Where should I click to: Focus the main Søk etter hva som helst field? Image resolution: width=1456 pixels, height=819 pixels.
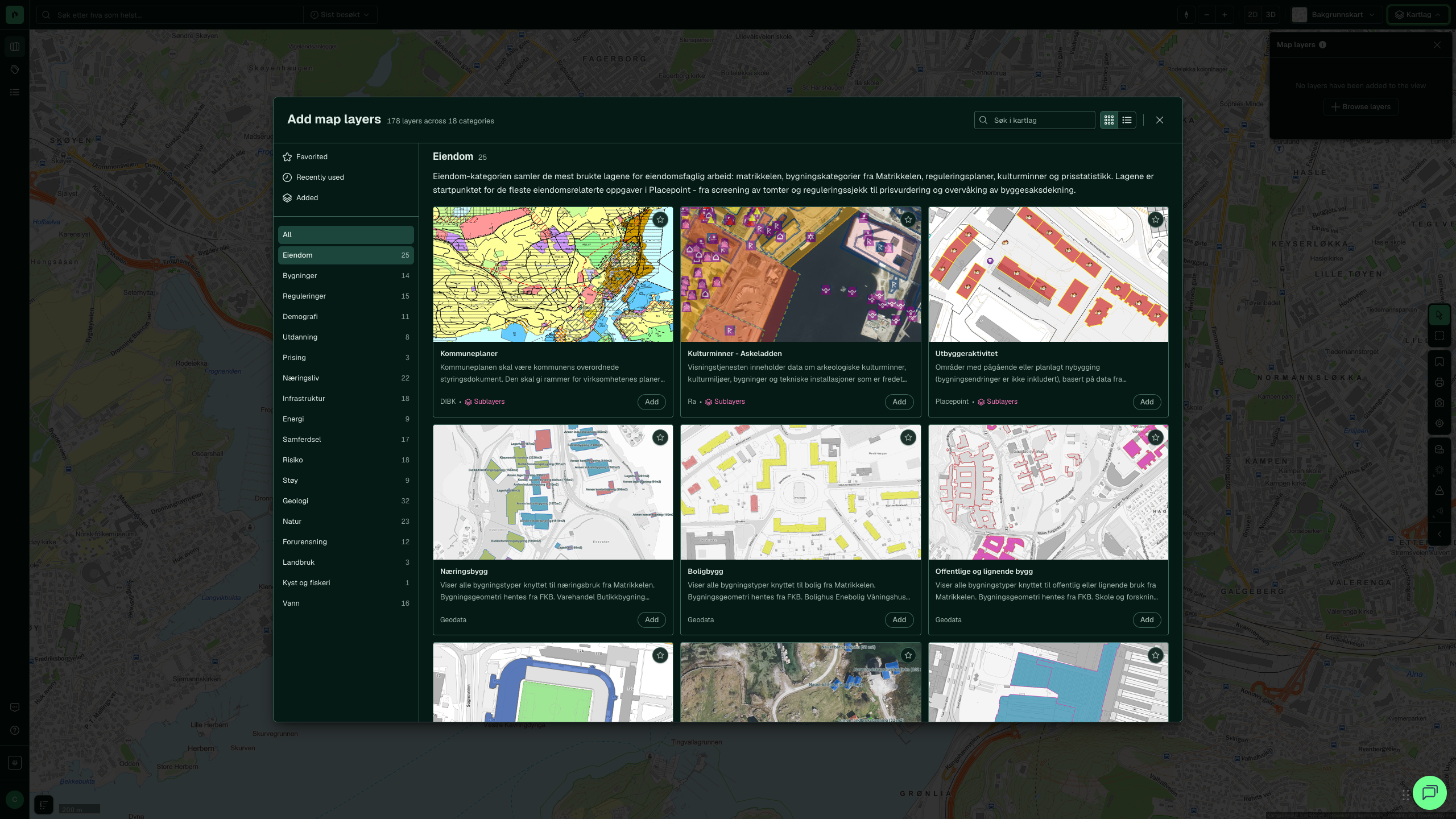(171, 15)
